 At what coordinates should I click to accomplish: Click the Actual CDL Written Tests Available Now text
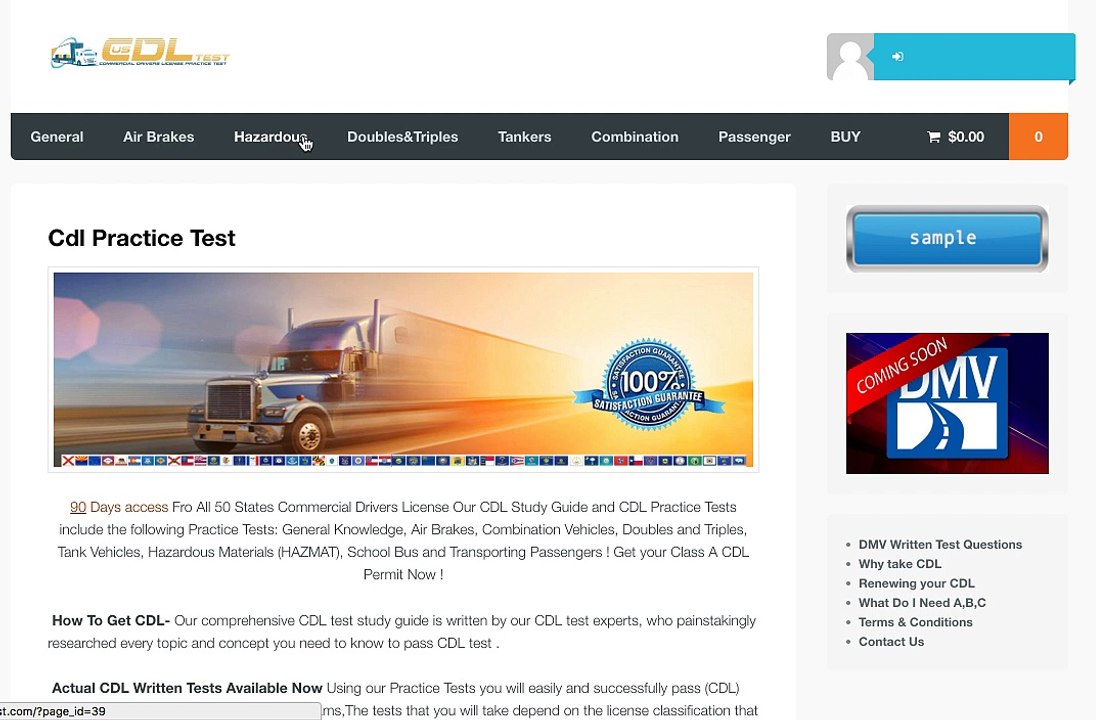click(187, 688)
